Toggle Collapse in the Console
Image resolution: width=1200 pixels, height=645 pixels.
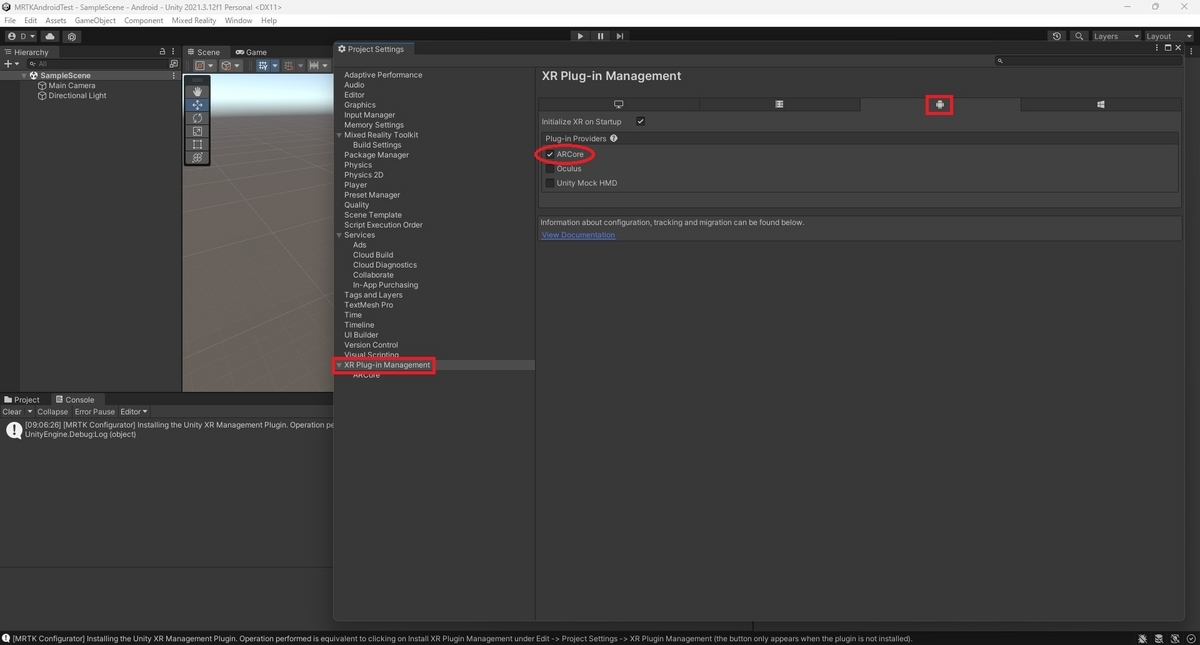pos(52,411)
